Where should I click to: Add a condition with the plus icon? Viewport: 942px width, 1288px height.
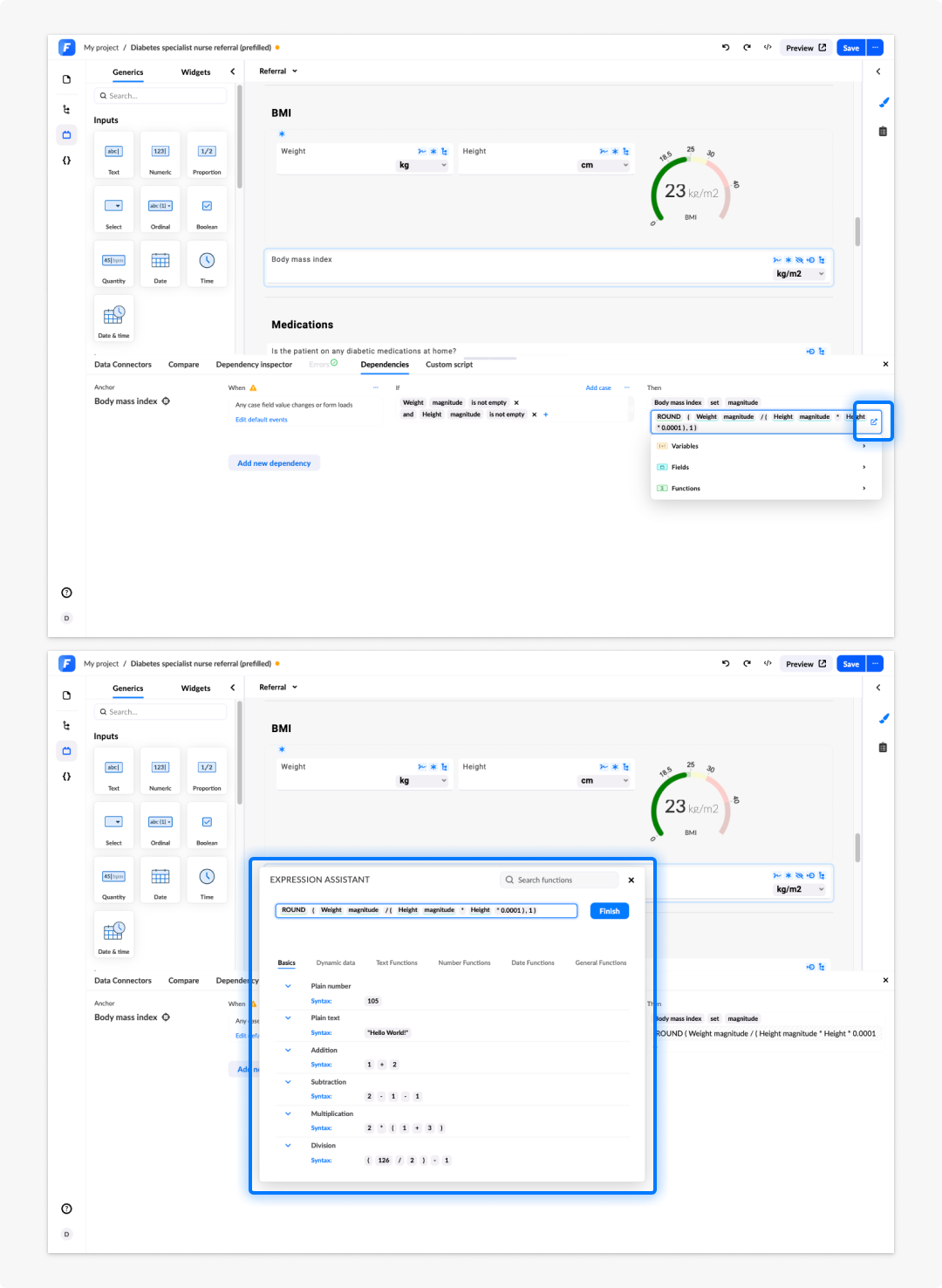[546, 414]
